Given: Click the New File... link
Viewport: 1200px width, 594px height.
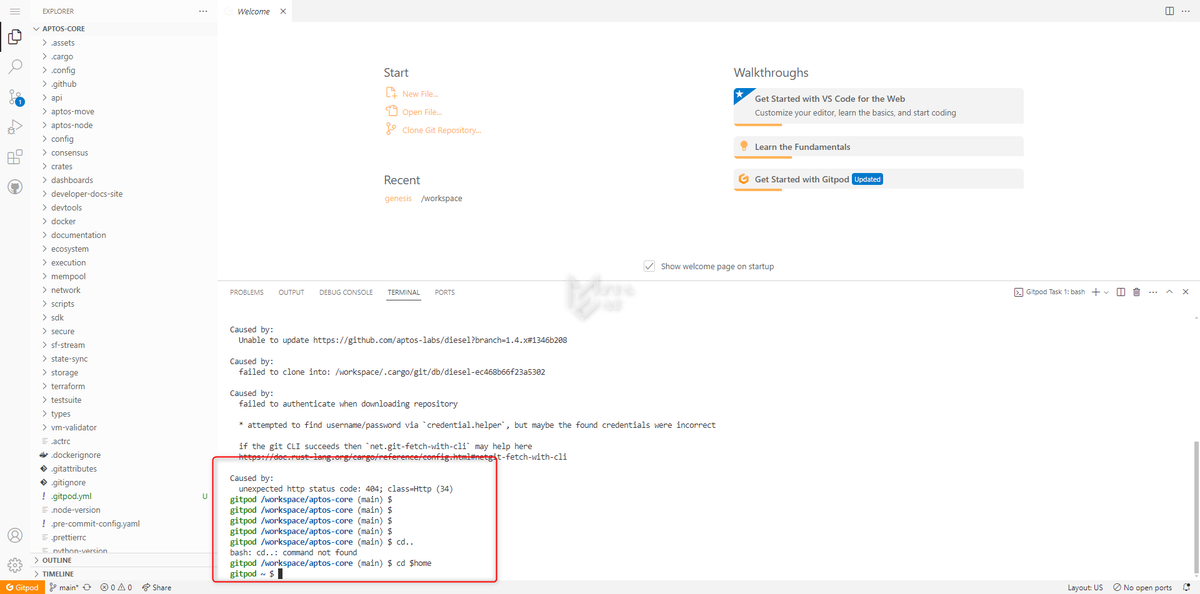Looking at the screenshot, I should point(421,94).
